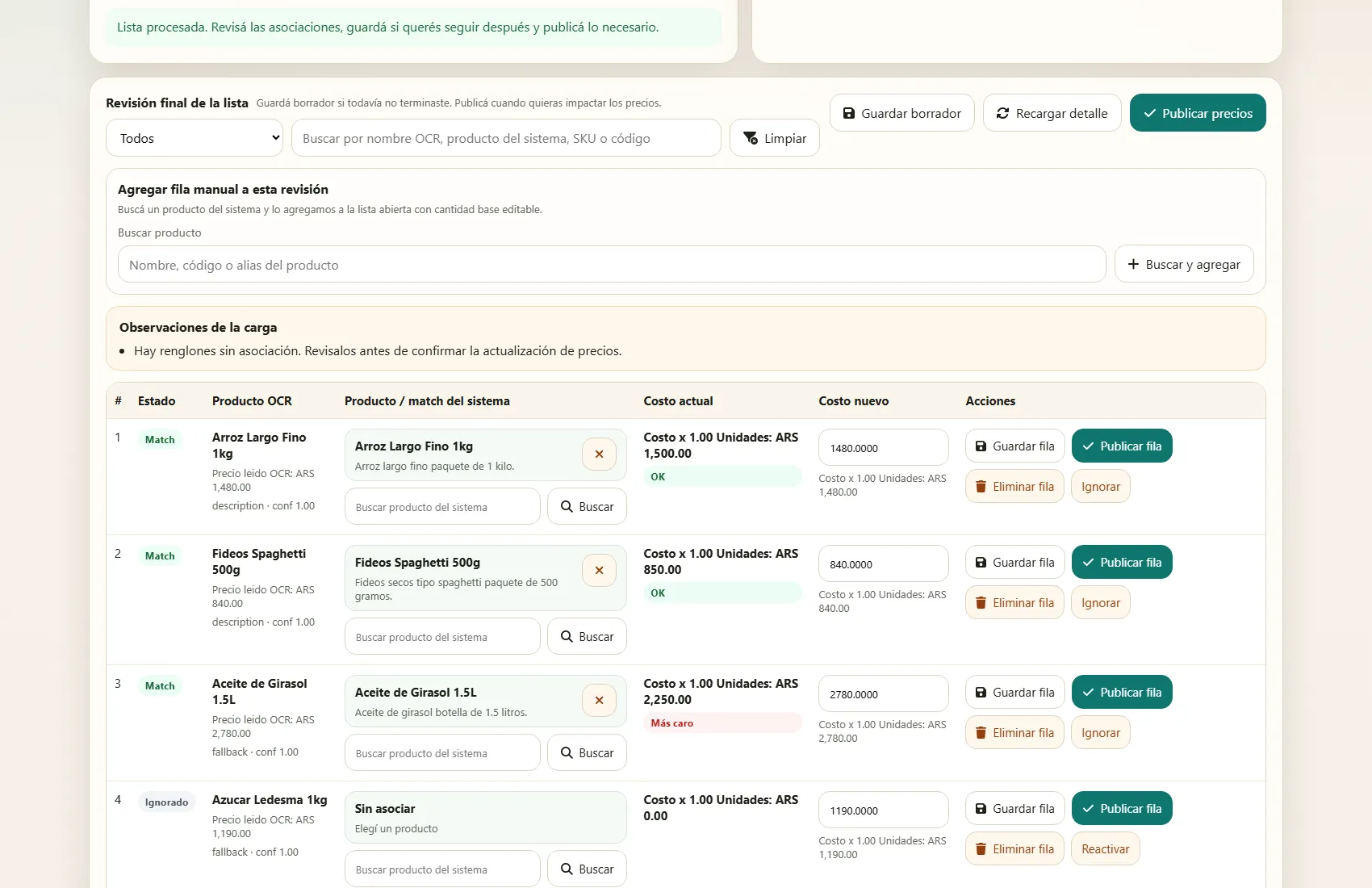Remove match for Fideos Spaghetti 500g

599,571
